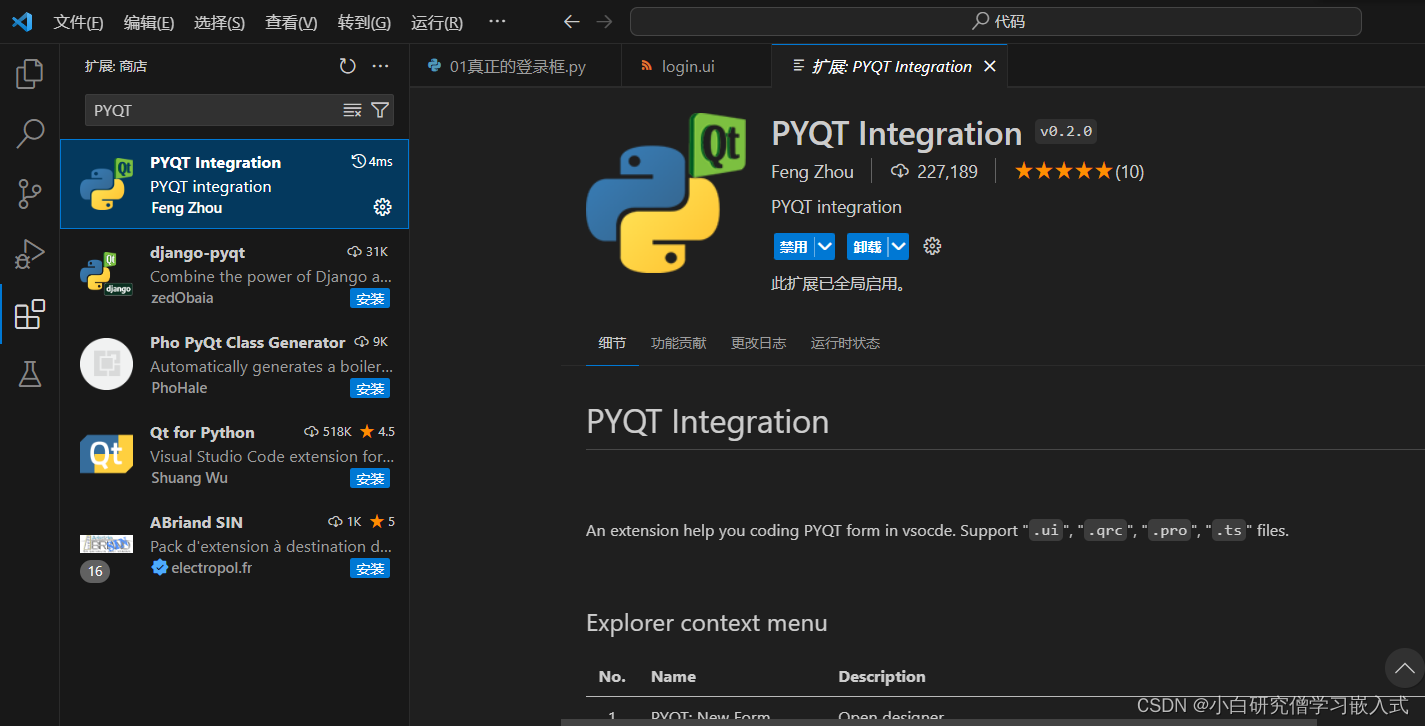Open the gear icon on PYQT Integration entry
The height and width of the screenshot is (726, 1425).
(x=382, y=207)
